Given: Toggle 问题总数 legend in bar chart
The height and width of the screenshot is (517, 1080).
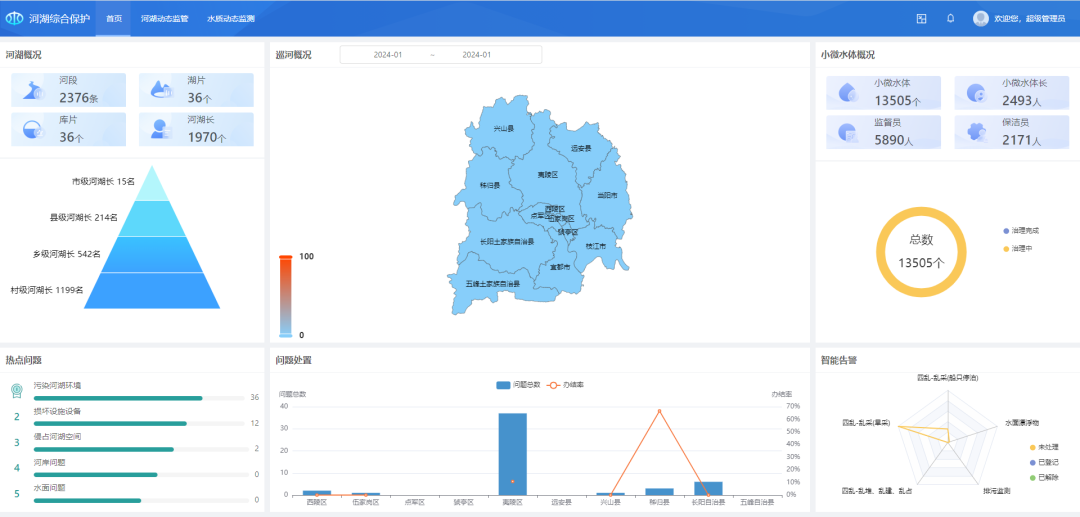Looking at the screenshot, I should tap(516, 384).
